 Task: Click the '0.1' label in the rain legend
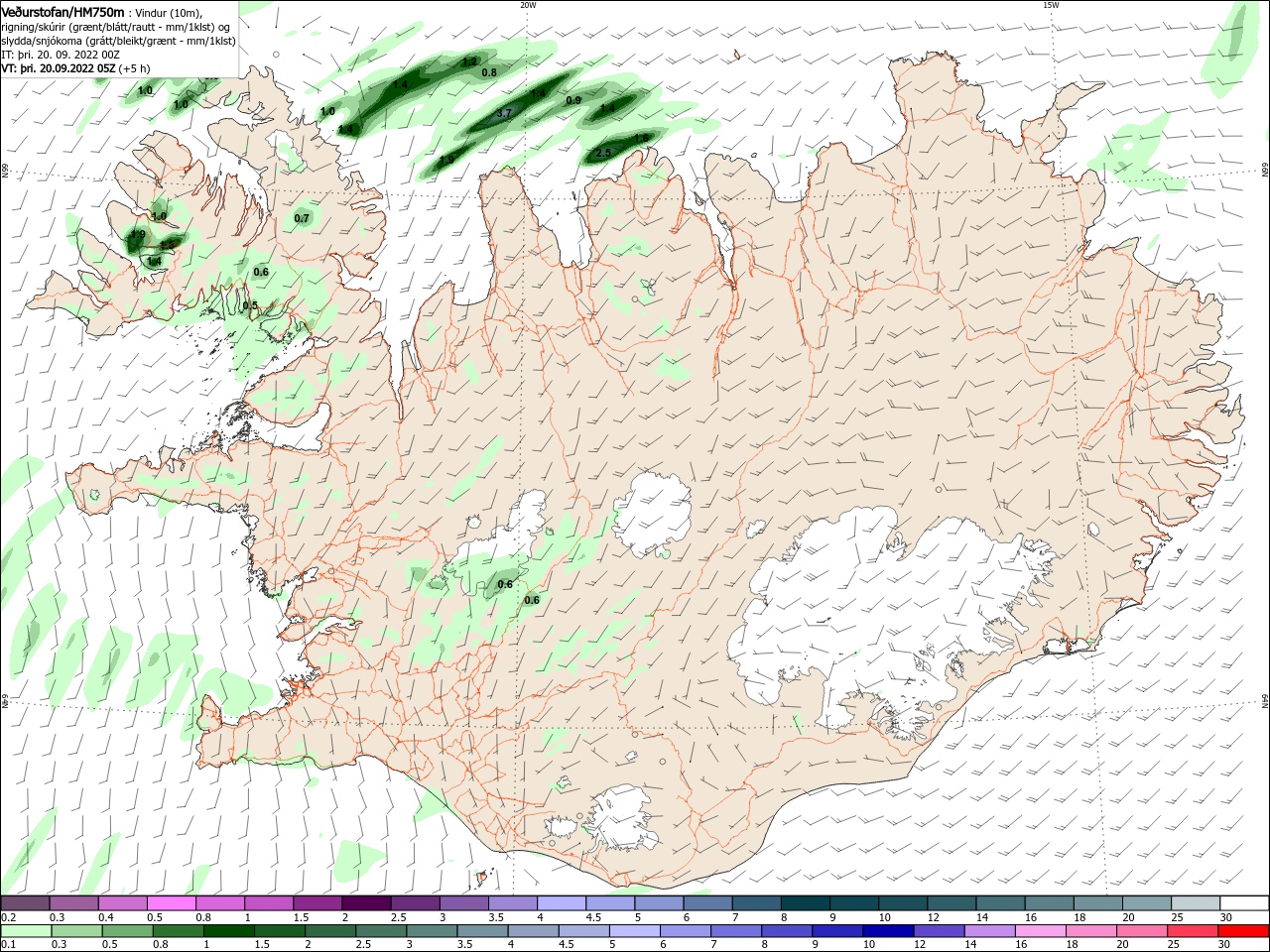9,944
